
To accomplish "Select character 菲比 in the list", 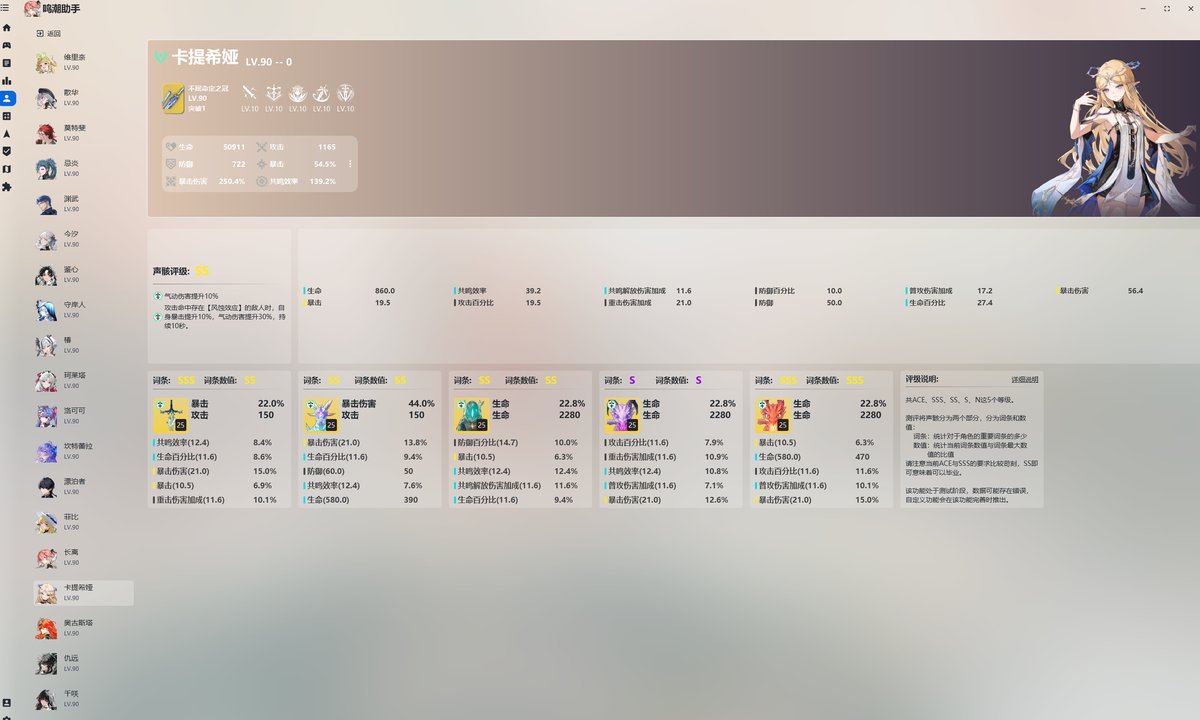I will [83, 522].
